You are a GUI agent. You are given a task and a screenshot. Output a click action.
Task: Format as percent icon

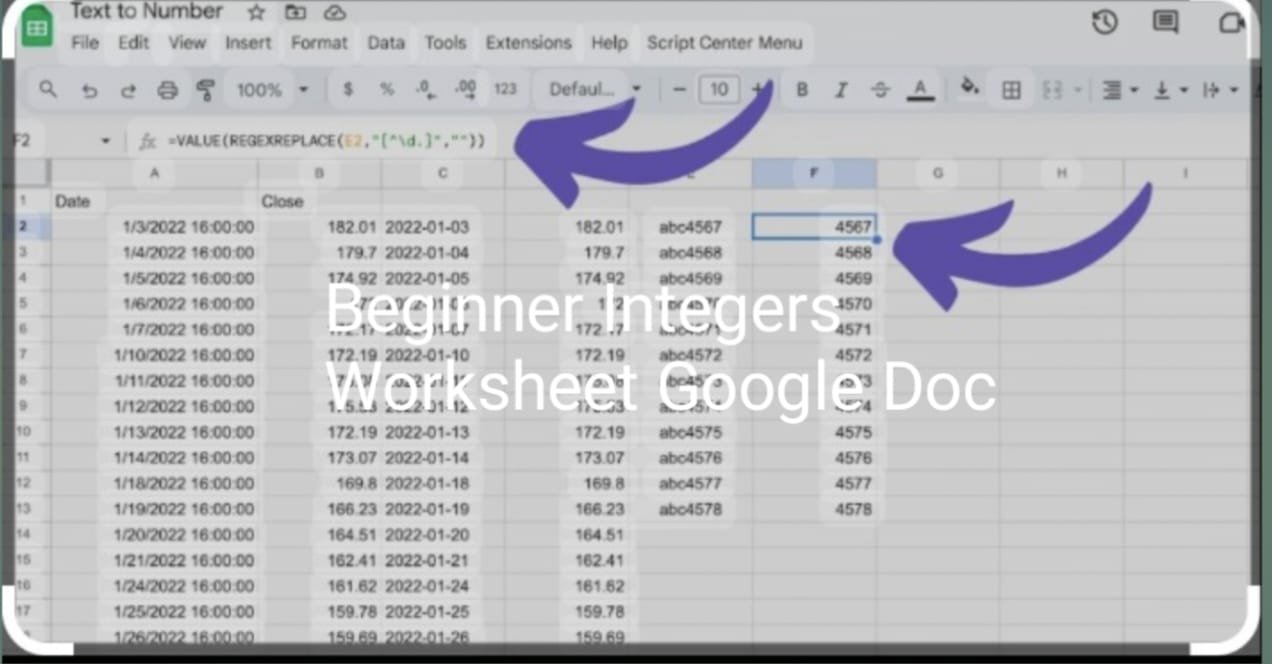point(387,89)
